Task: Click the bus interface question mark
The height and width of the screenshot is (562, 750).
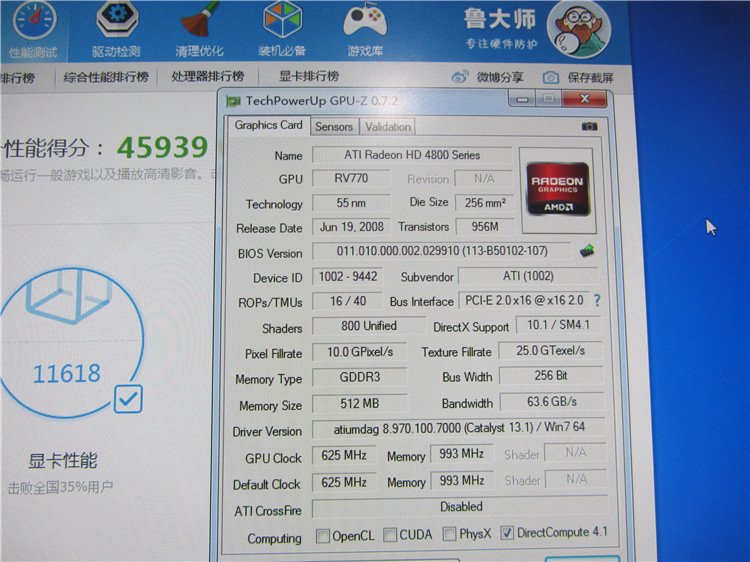Action: (597, 300)
